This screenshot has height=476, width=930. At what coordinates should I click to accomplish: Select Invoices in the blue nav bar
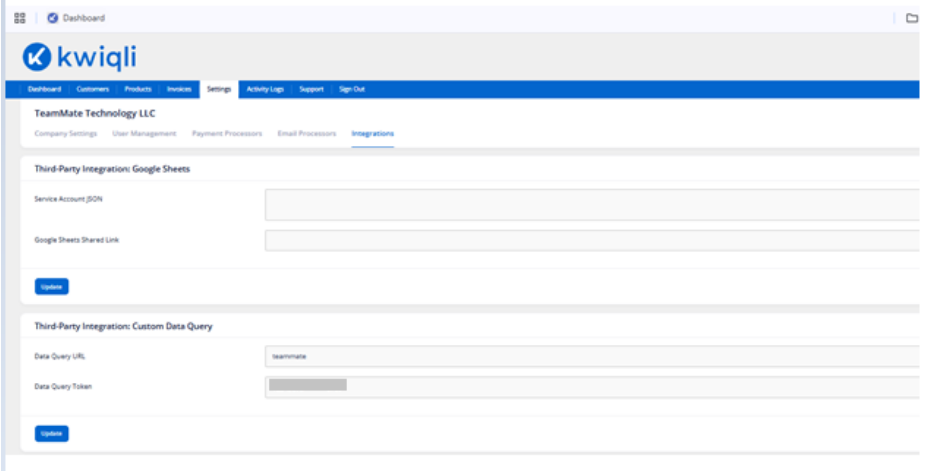click(179, 90)
